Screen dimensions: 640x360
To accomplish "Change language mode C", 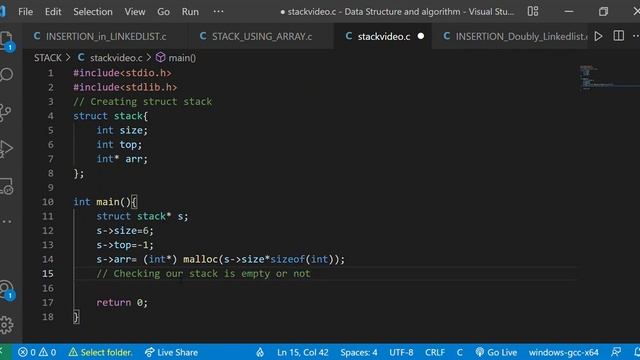I will pyautogui.click(x=460, y=352).
